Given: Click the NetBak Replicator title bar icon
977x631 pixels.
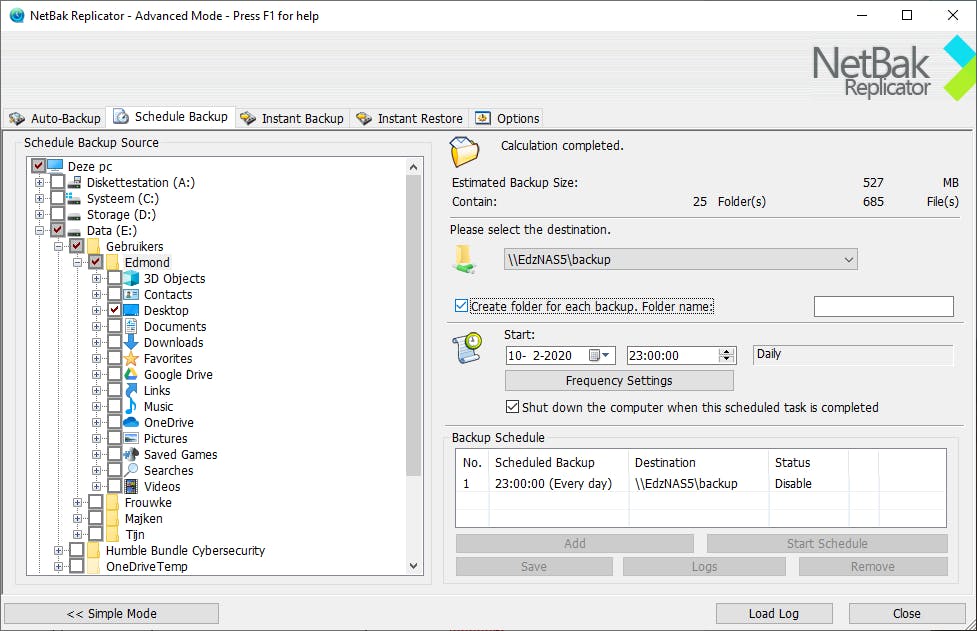Looking at the screenshot, I should (17, 16).
